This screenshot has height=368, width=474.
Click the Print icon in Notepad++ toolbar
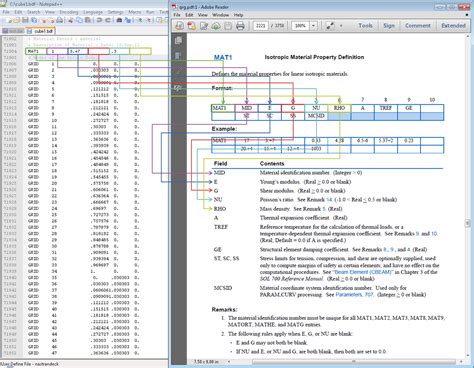(x=59, y=20)
